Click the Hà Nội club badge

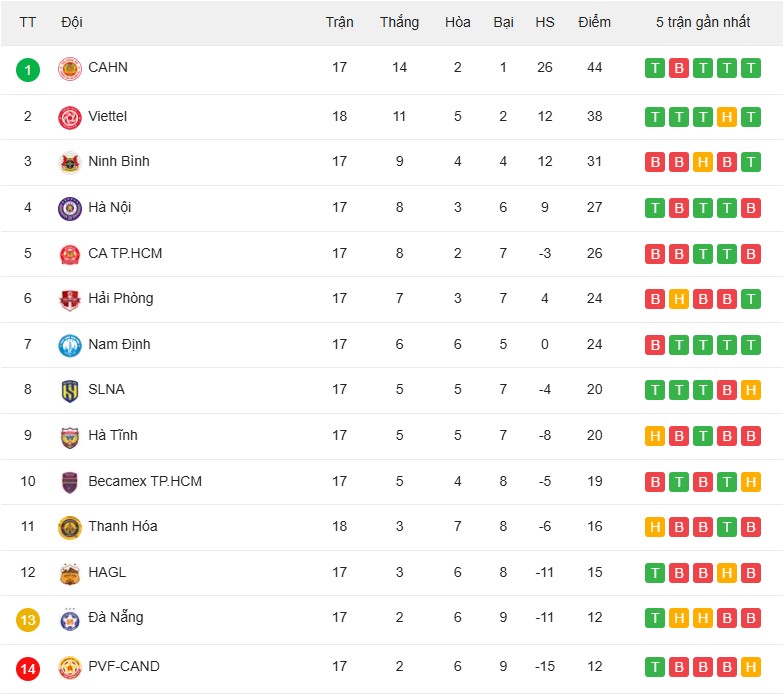click(x=69, y=208)
